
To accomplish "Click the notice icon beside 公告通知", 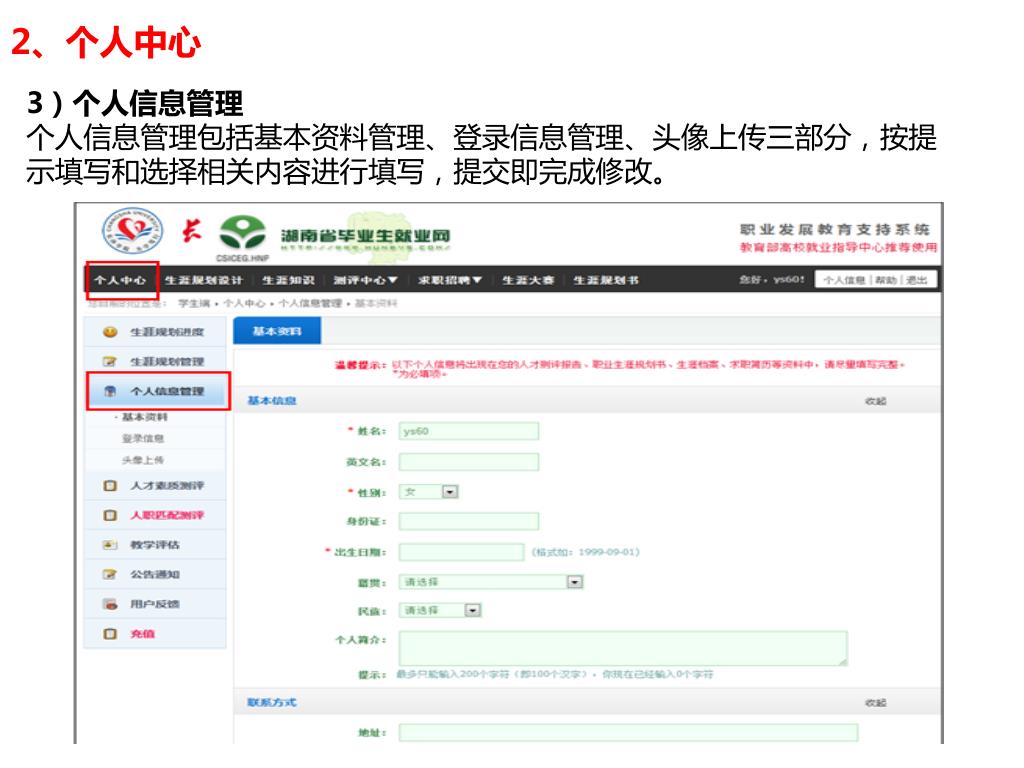I will 110,575.
